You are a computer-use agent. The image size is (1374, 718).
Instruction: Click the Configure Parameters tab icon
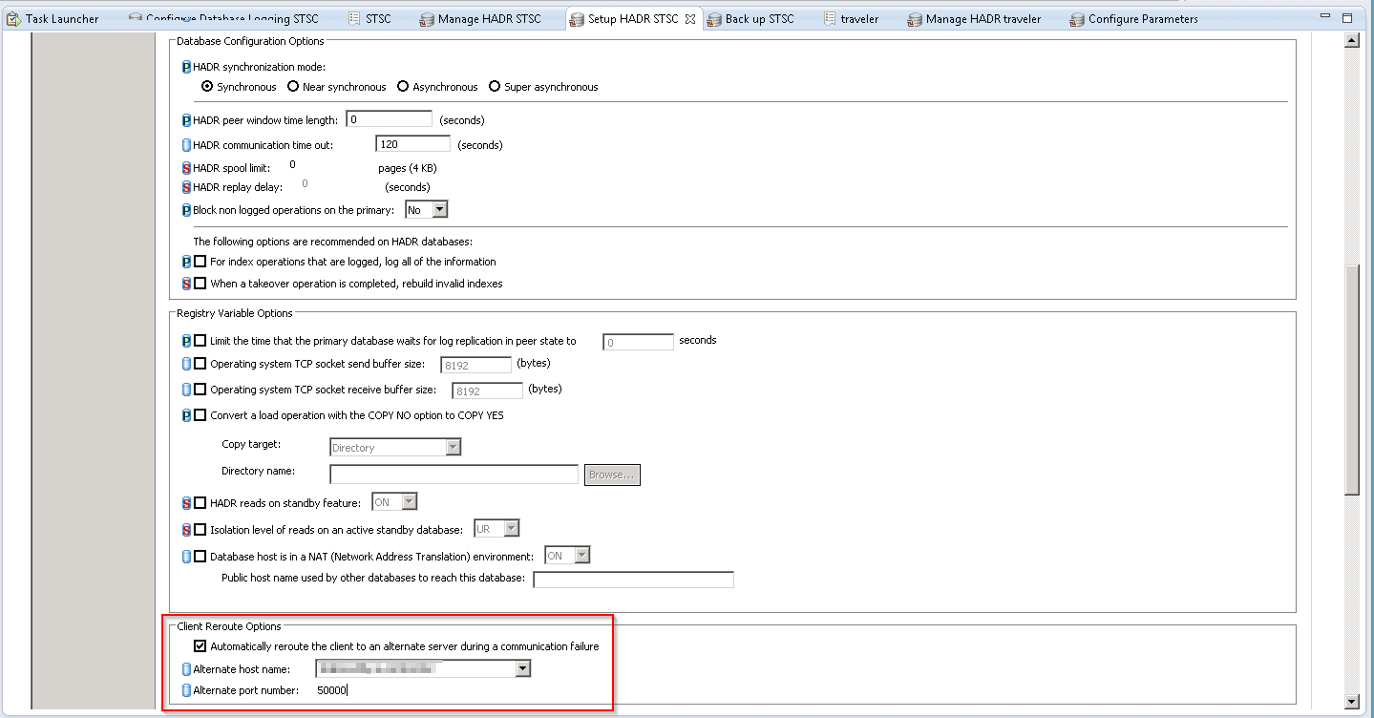coord(1076,19)
